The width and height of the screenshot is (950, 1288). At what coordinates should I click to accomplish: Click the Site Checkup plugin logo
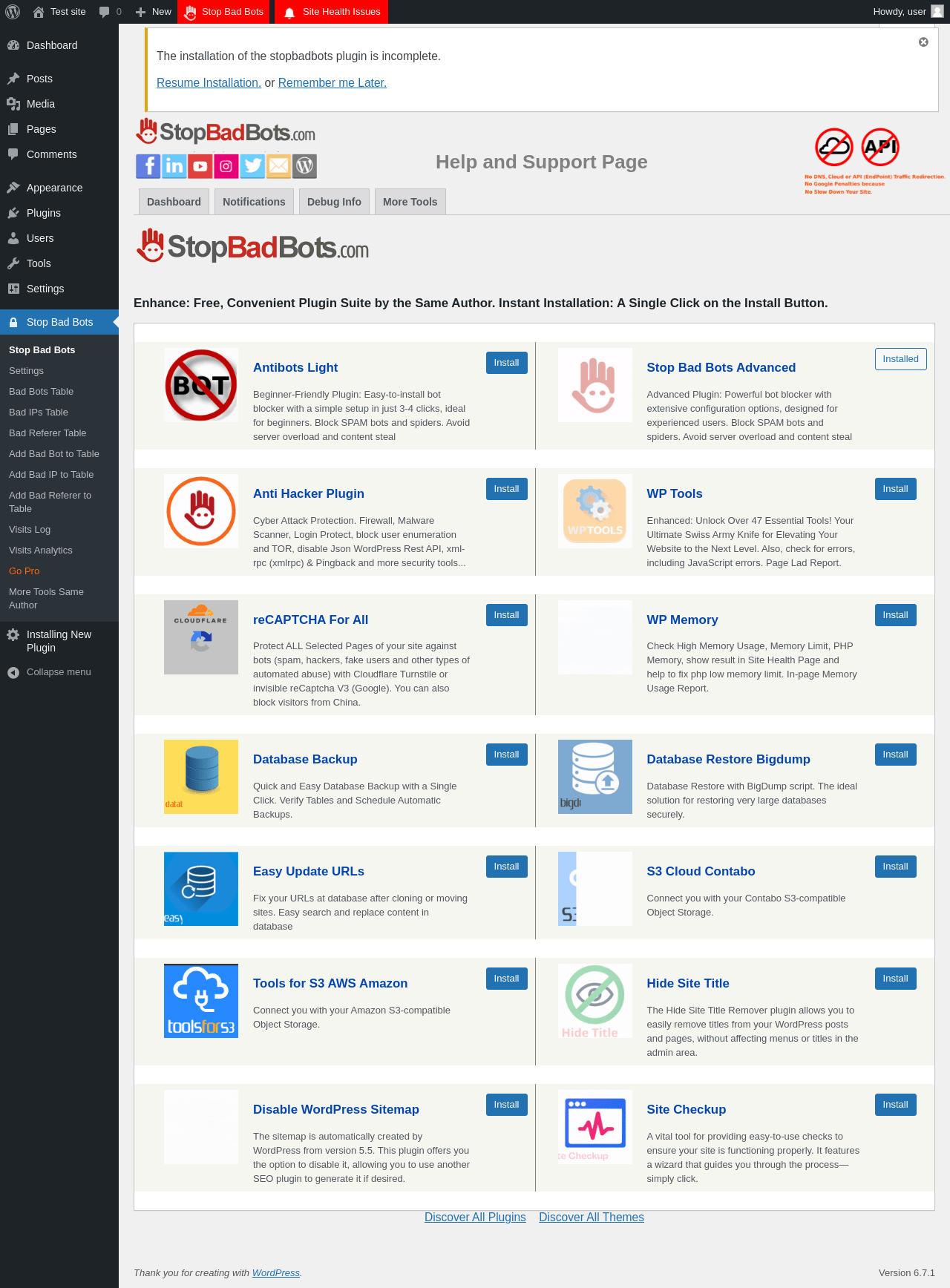[x=595, y=1127]
